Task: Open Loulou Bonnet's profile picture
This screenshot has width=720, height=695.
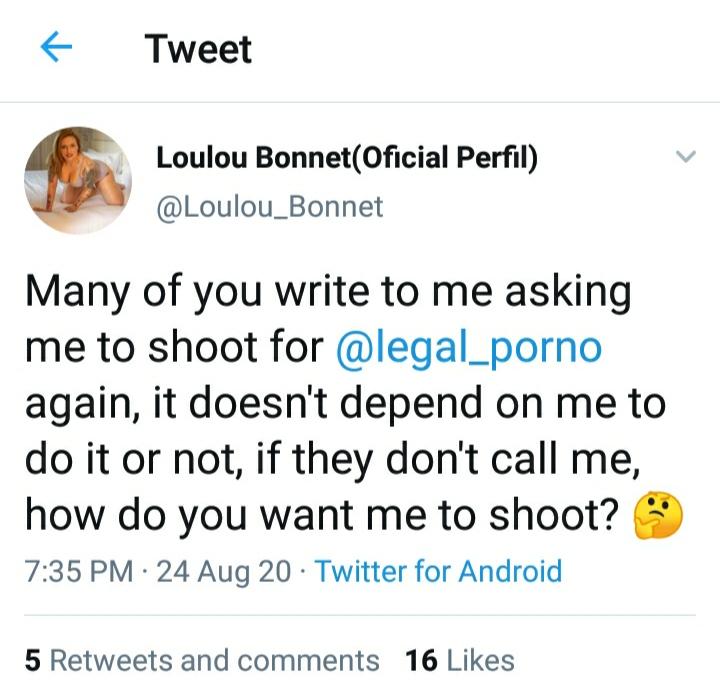Action: coord(78,180)
